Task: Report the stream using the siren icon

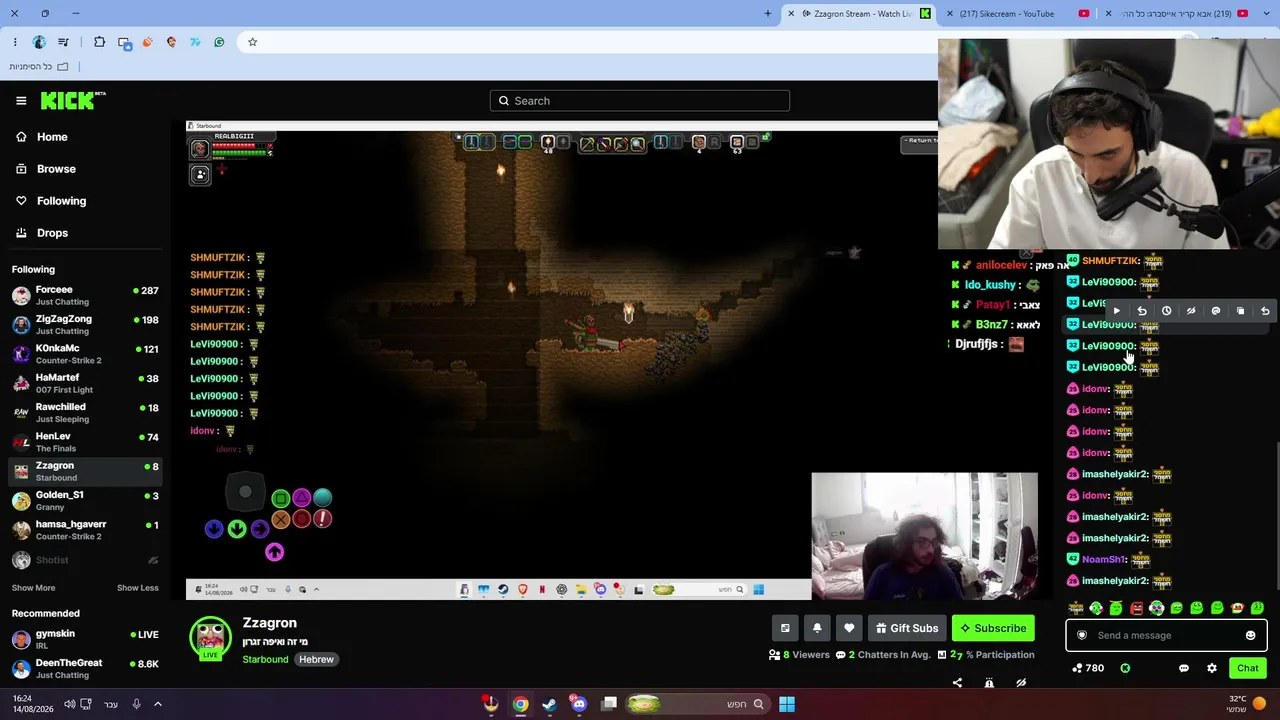Action: tap(989, 682)
